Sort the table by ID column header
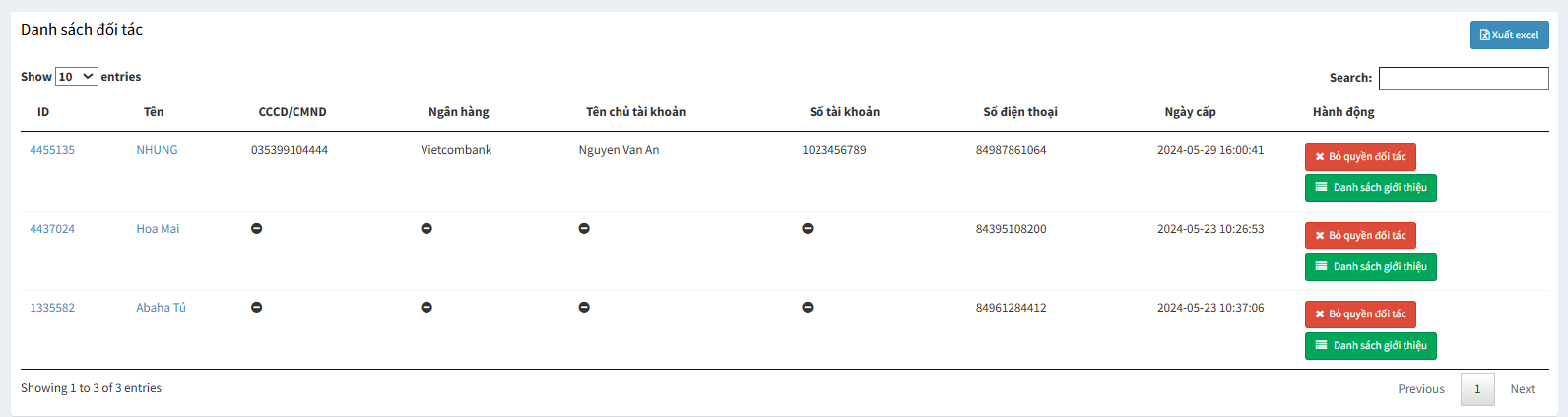Viewport: 1568px width, 417px height. click(x=43, y=112)
